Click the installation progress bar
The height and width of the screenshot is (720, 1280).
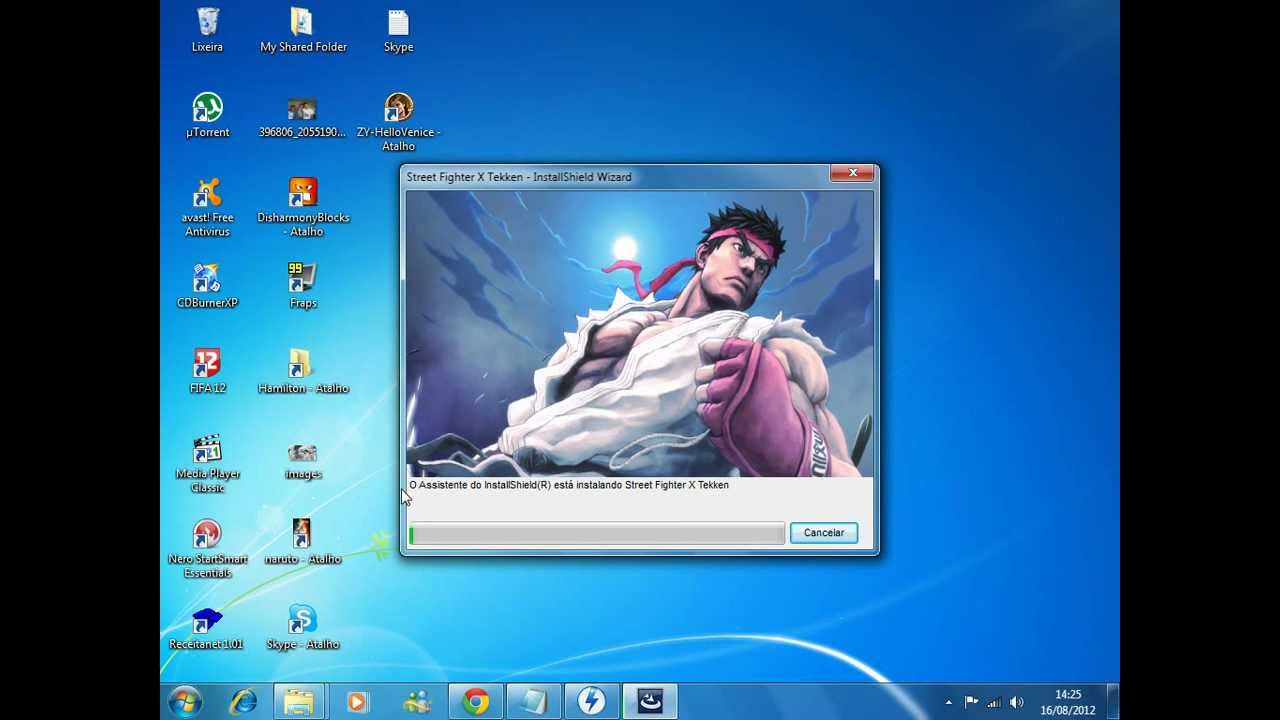click(x=597, y=536)
